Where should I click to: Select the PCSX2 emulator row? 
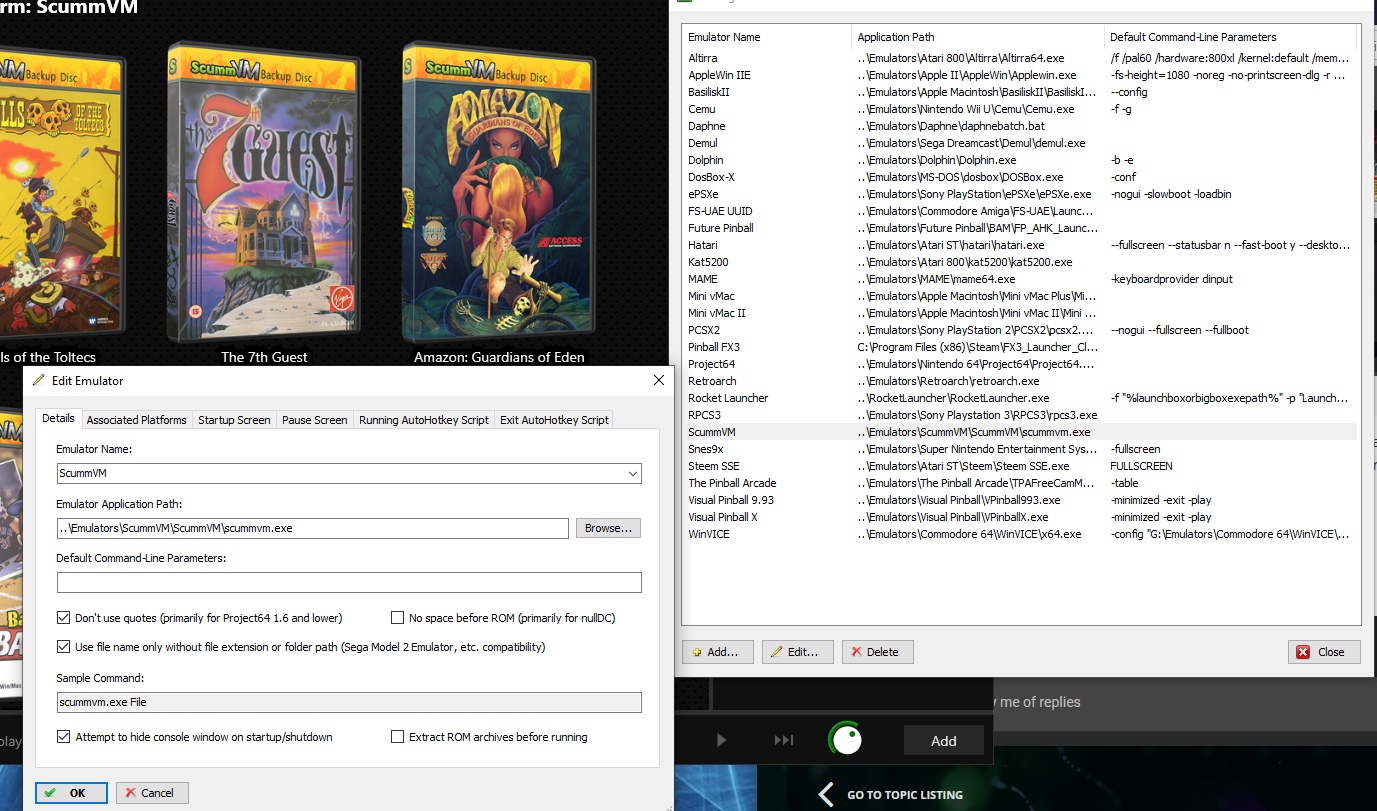coord(1020,330)
